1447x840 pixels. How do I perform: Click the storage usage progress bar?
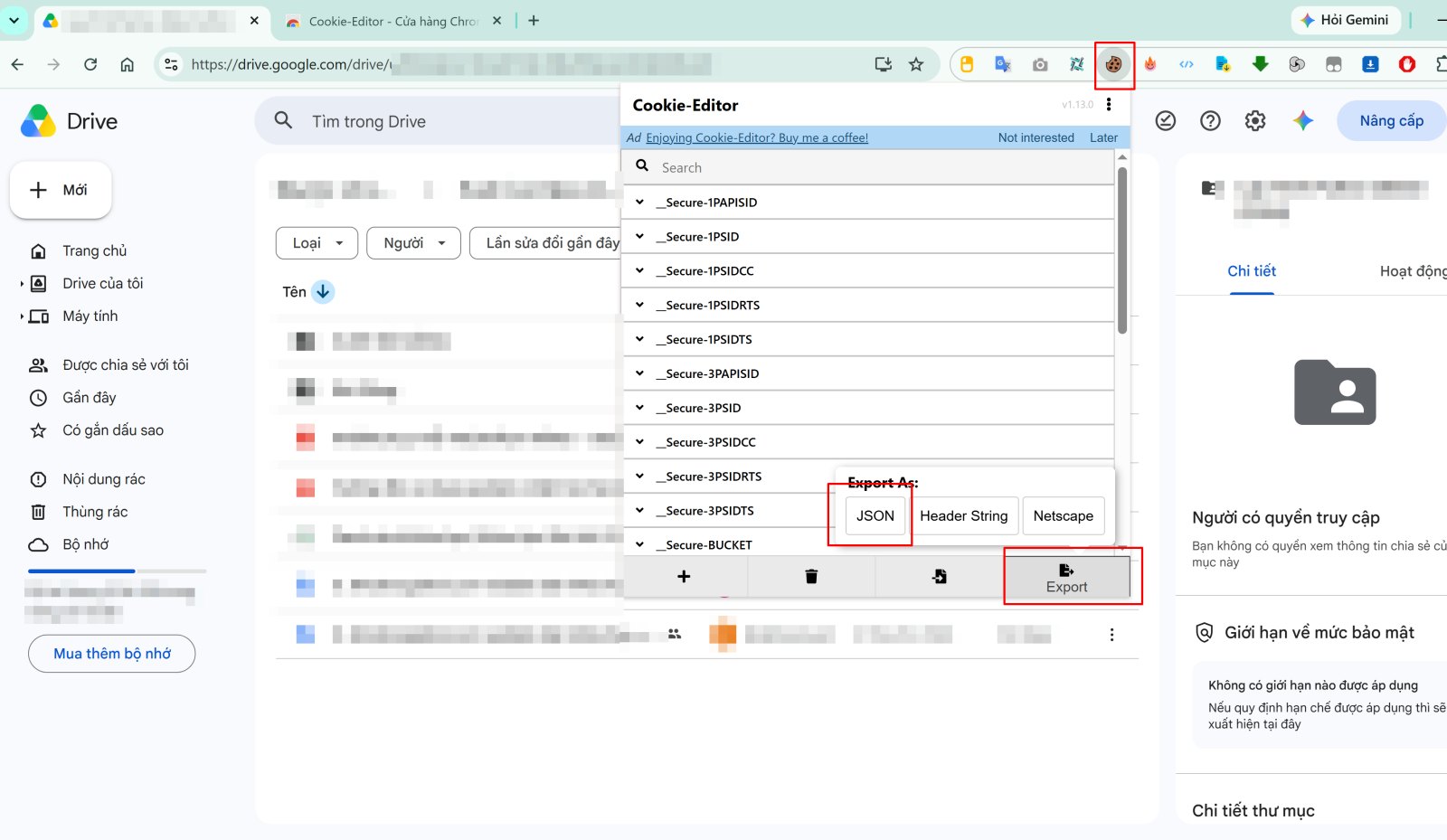[x=117, y=571]
